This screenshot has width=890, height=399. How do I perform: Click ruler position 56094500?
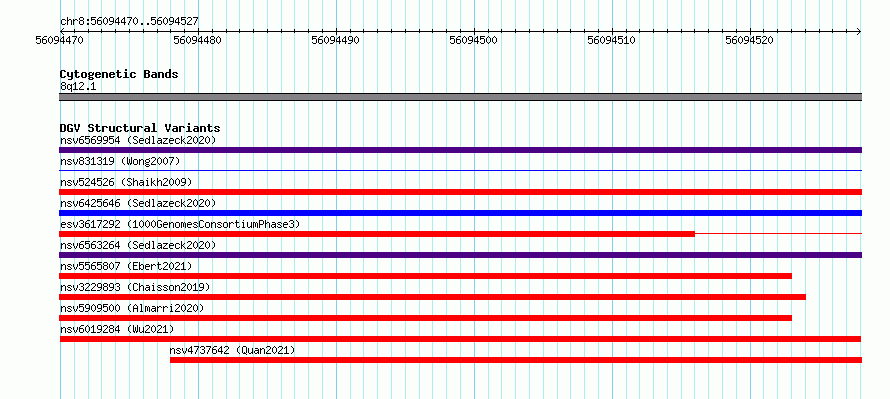click(x=474, y=40)
